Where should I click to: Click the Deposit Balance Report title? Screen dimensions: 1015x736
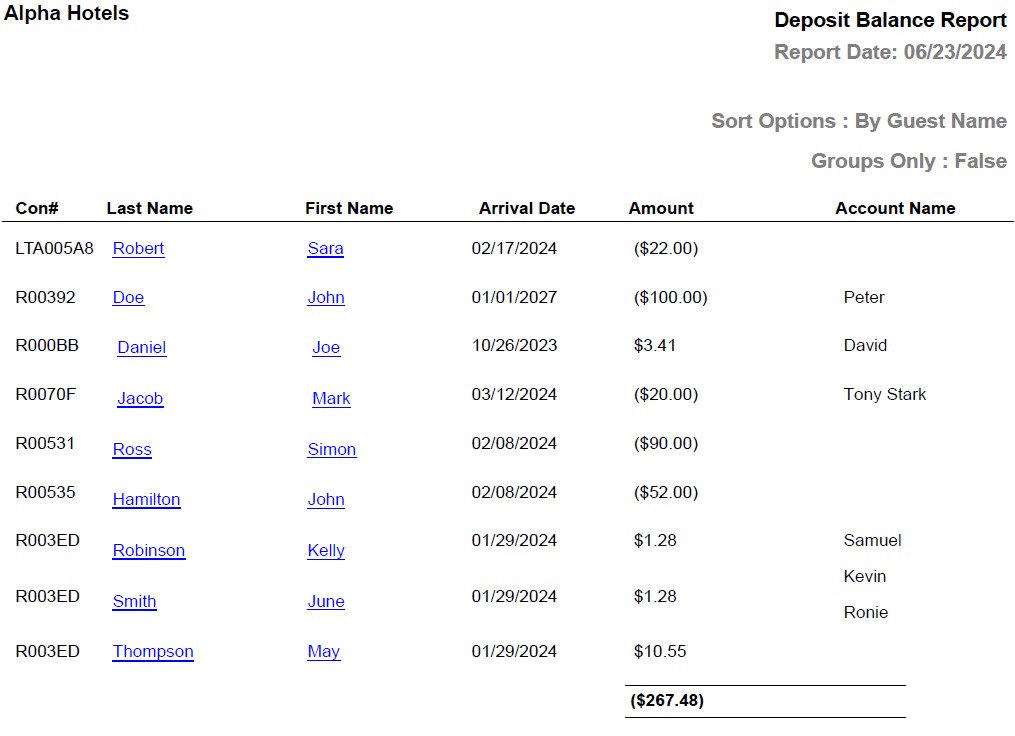pyautogui.click(x=890, y=20)
